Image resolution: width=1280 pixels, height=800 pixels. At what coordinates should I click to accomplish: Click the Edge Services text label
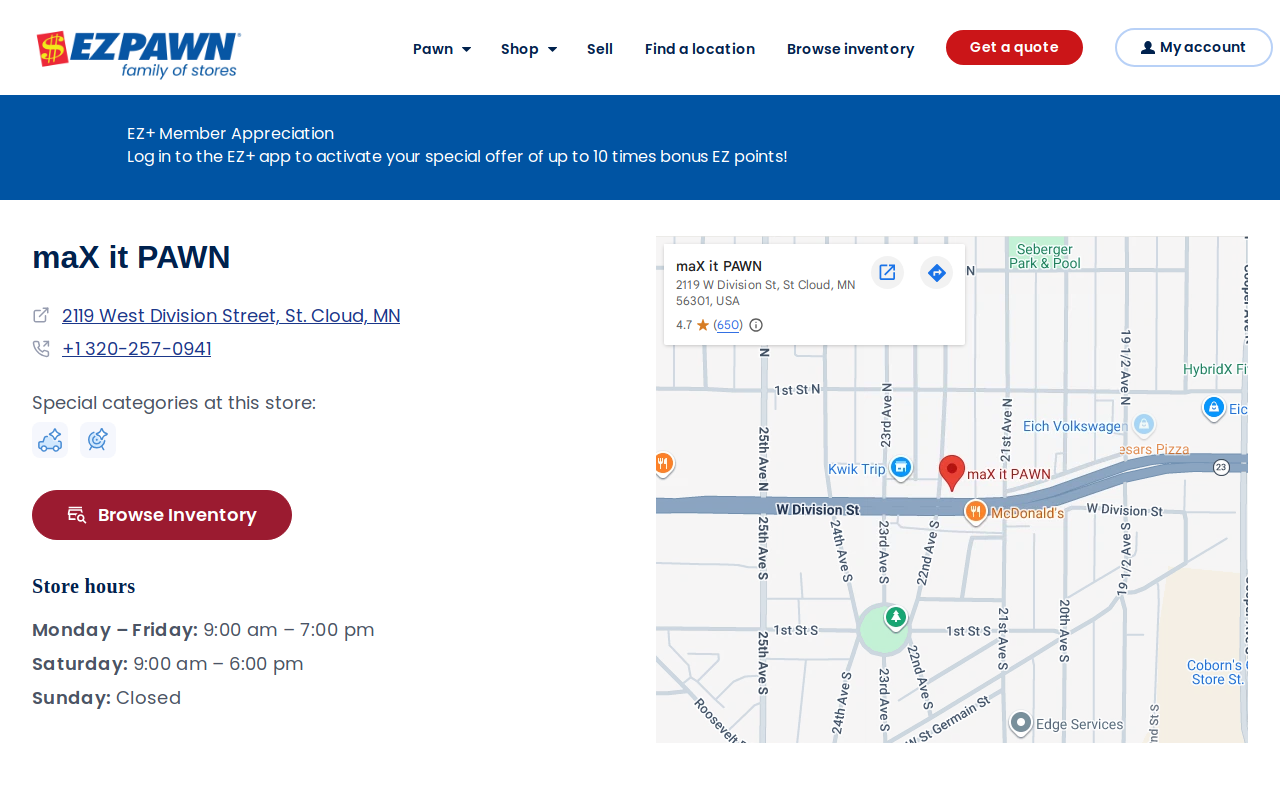(x=1080, y=724)
